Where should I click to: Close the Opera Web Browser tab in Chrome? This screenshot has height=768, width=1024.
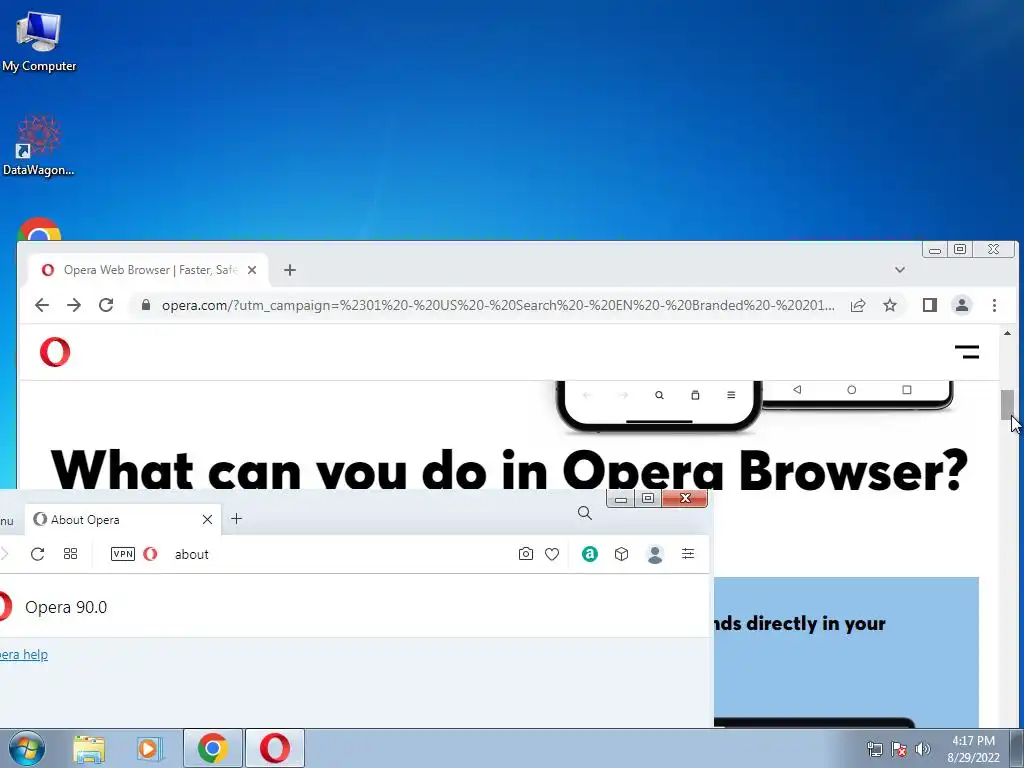pos(252,270)
